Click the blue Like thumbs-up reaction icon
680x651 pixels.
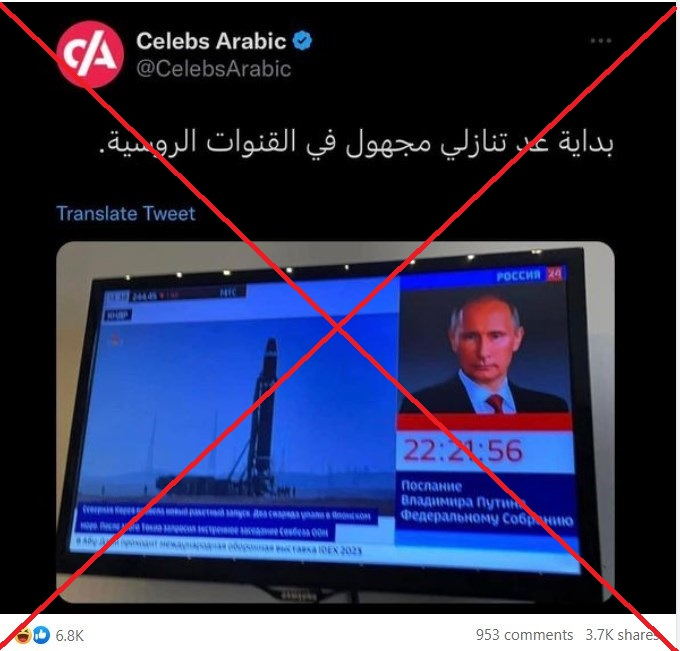click(x=42, y=635)
